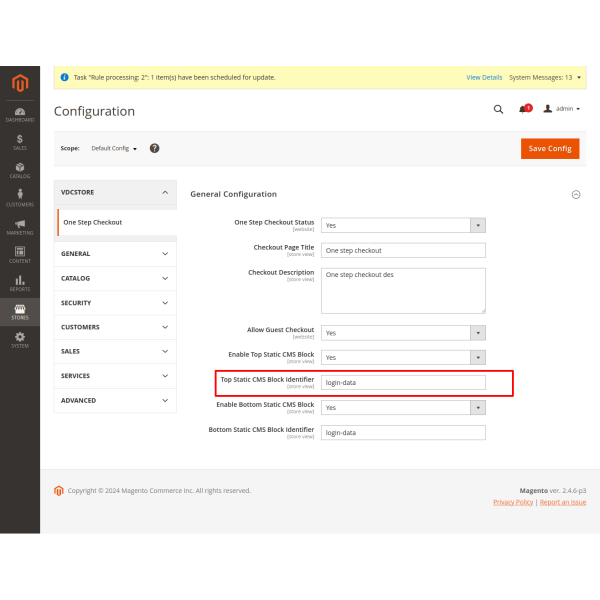
Task: Open the notifications bell icon
Action: click(523, 109)
